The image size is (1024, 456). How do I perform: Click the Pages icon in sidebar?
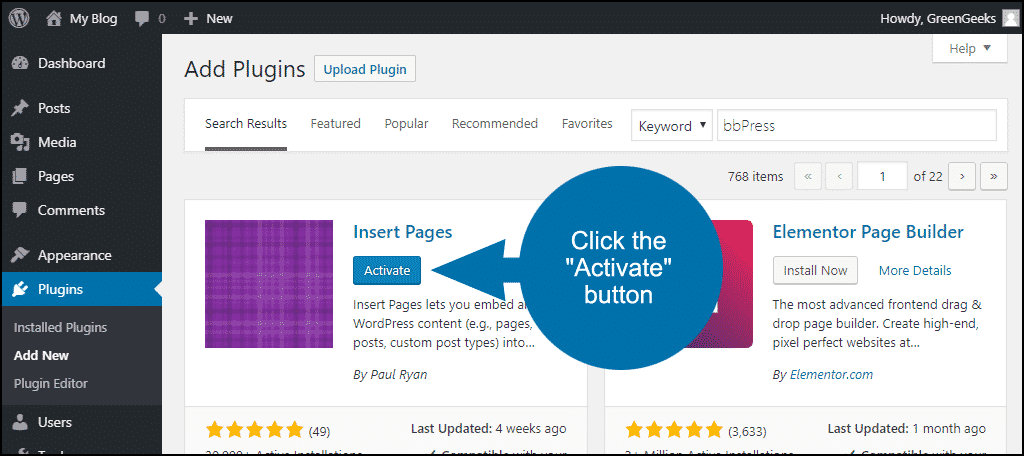(20, 176)
